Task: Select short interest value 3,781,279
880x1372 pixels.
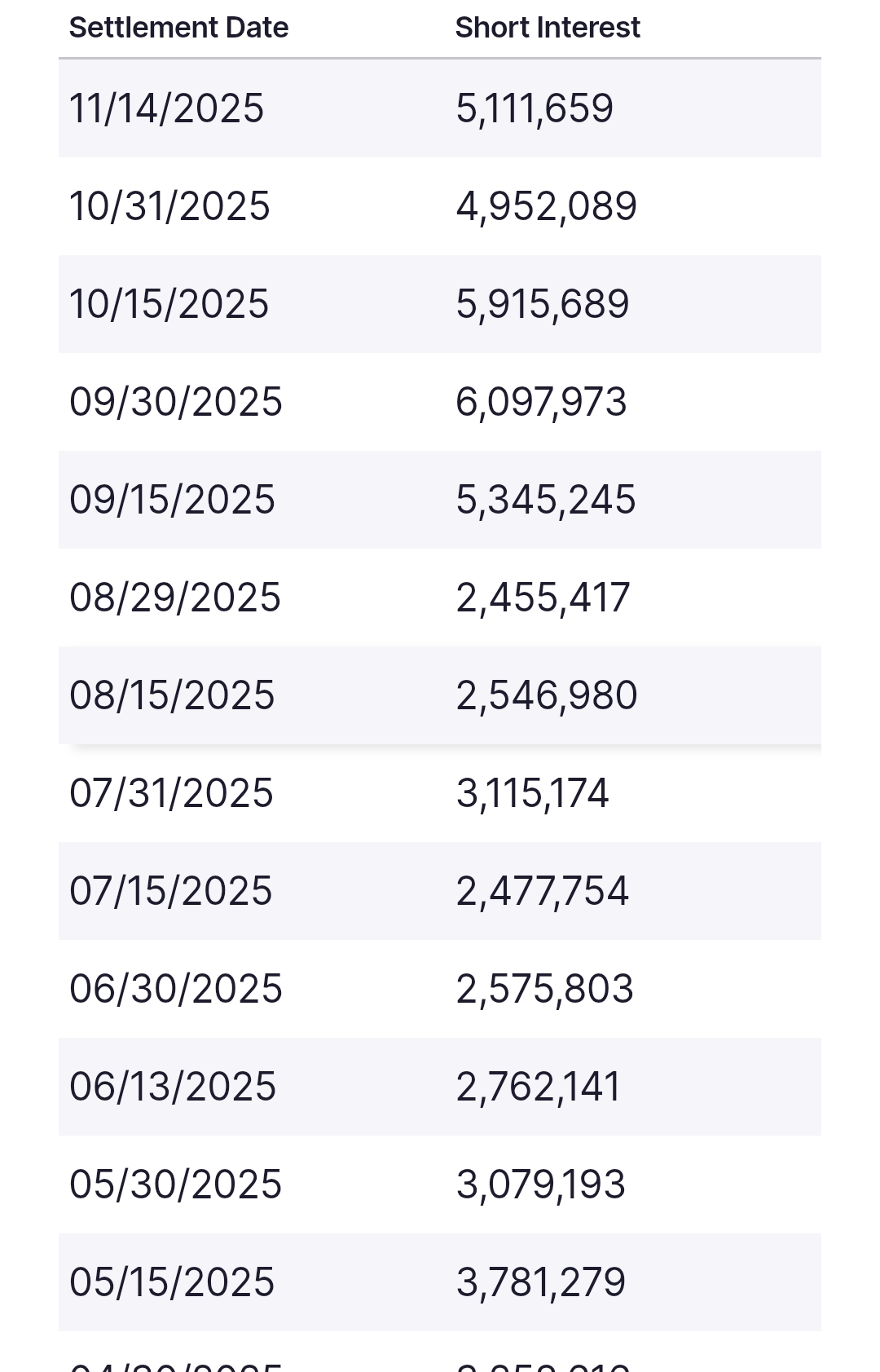Action: [541, 1282]
